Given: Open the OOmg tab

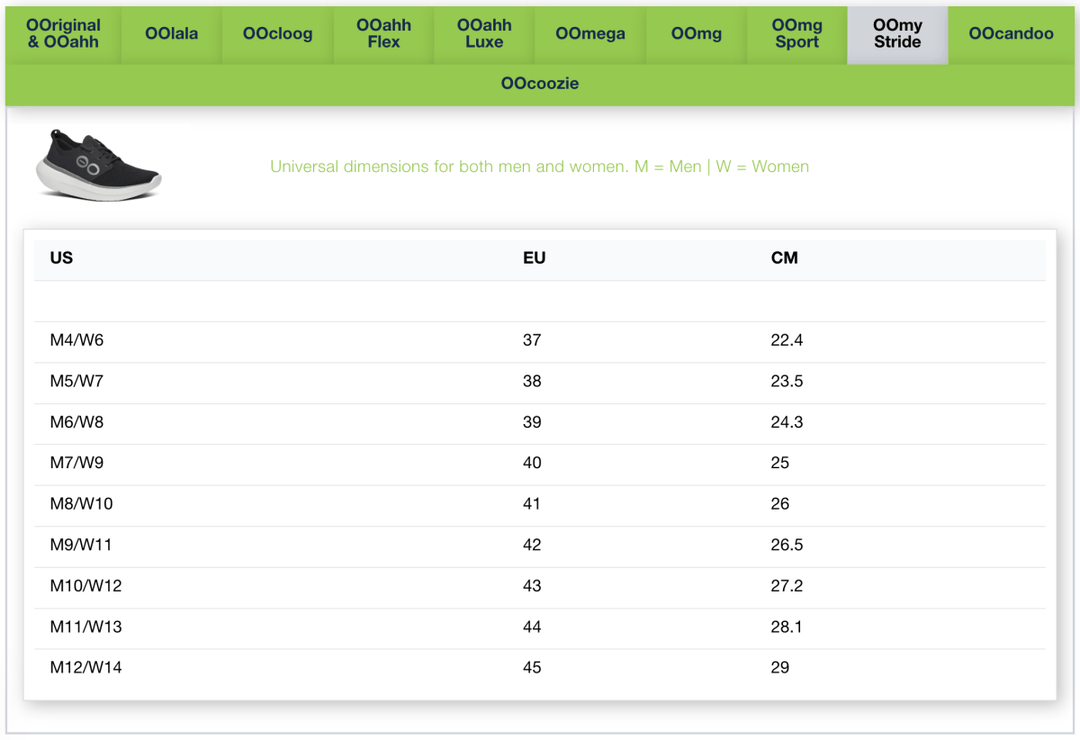Looking at the screenshot, I should (696, 34).
